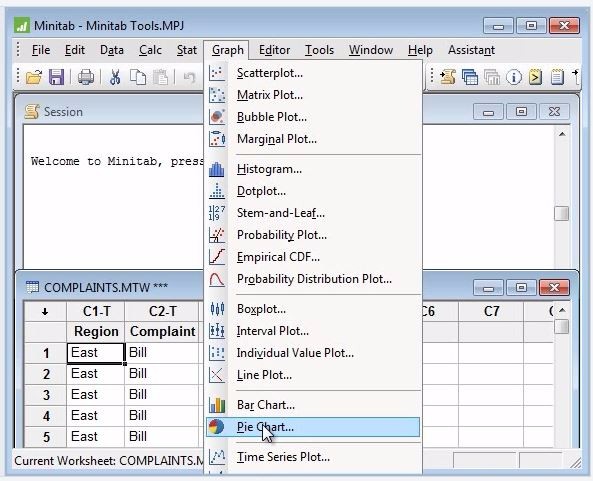Click the Paste clipboard icon
This screenshot has height=481, width=593.
tap(160, 77)
